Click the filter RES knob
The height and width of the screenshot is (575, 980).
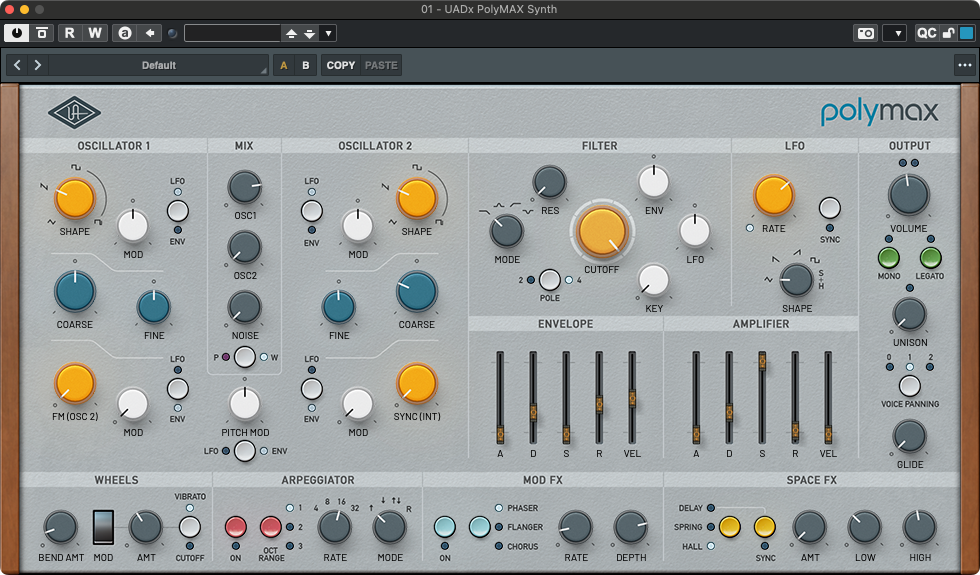(x=549, y=182)
